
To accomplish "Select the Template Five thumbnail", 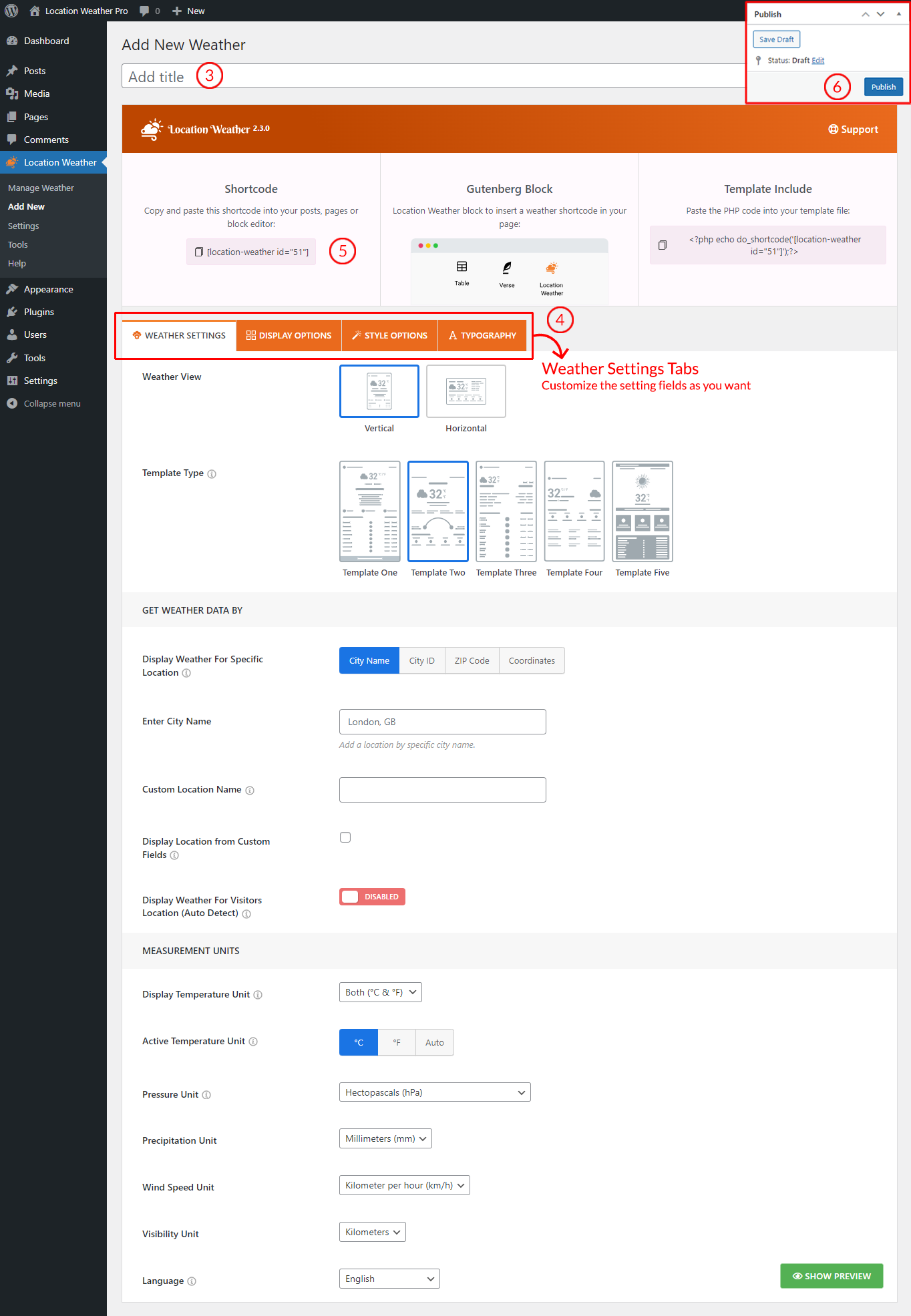I will [643, 511].
